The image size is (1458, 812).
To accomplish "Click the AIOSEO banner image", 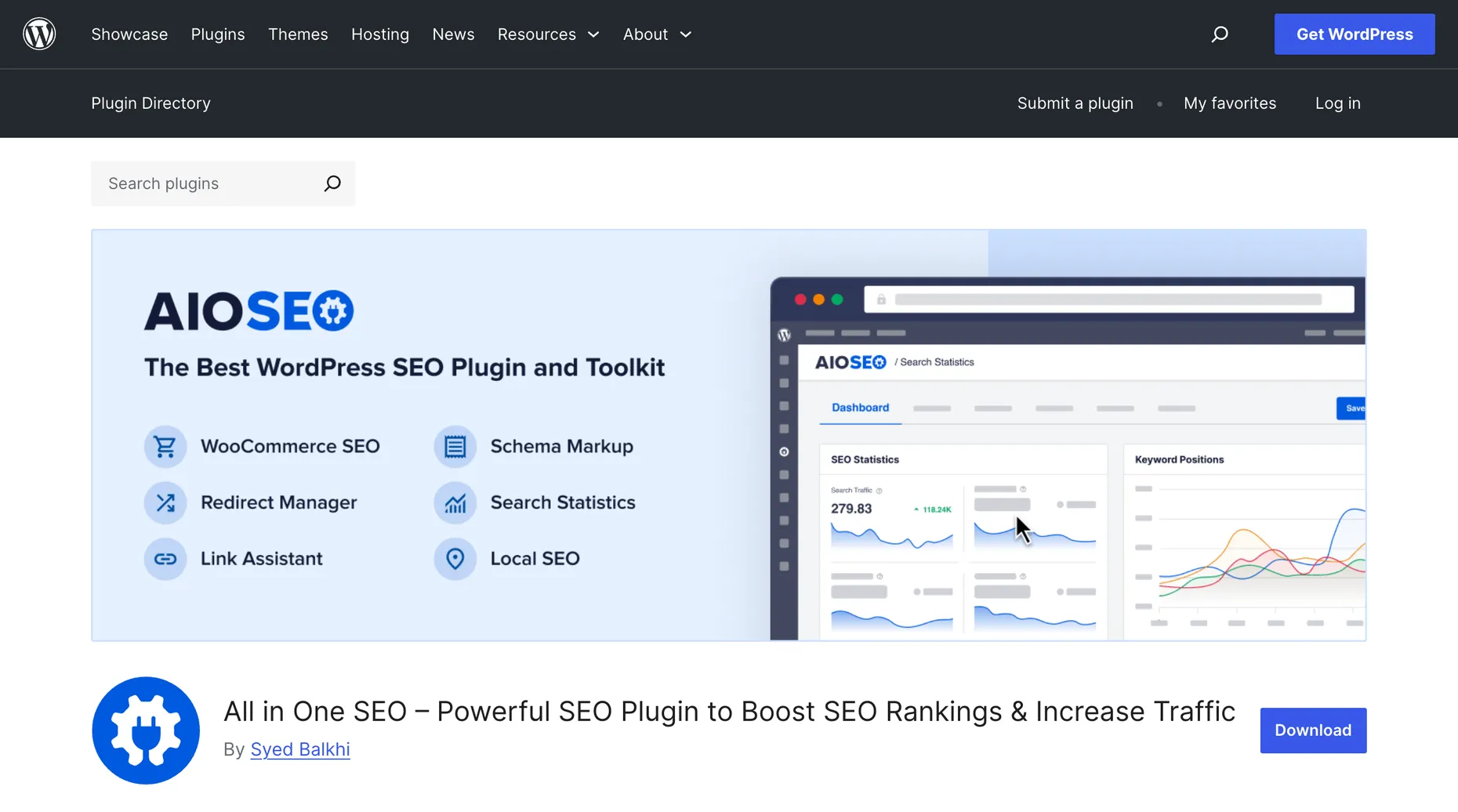I will tap(729, 435).
